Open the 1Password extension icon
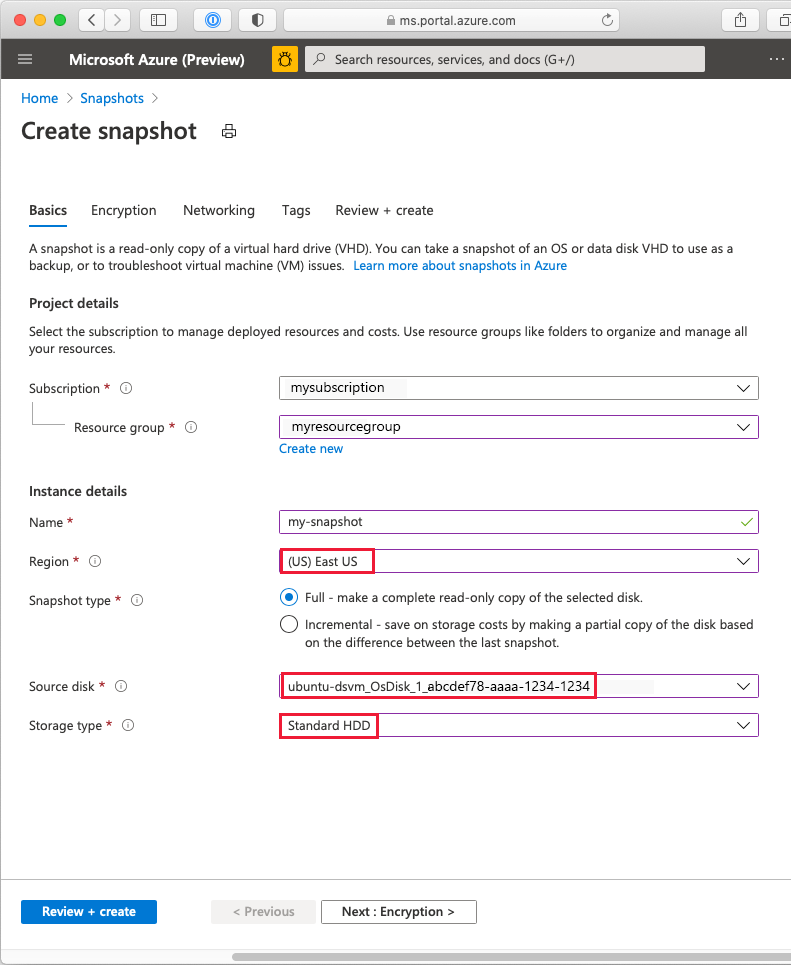 212,20
